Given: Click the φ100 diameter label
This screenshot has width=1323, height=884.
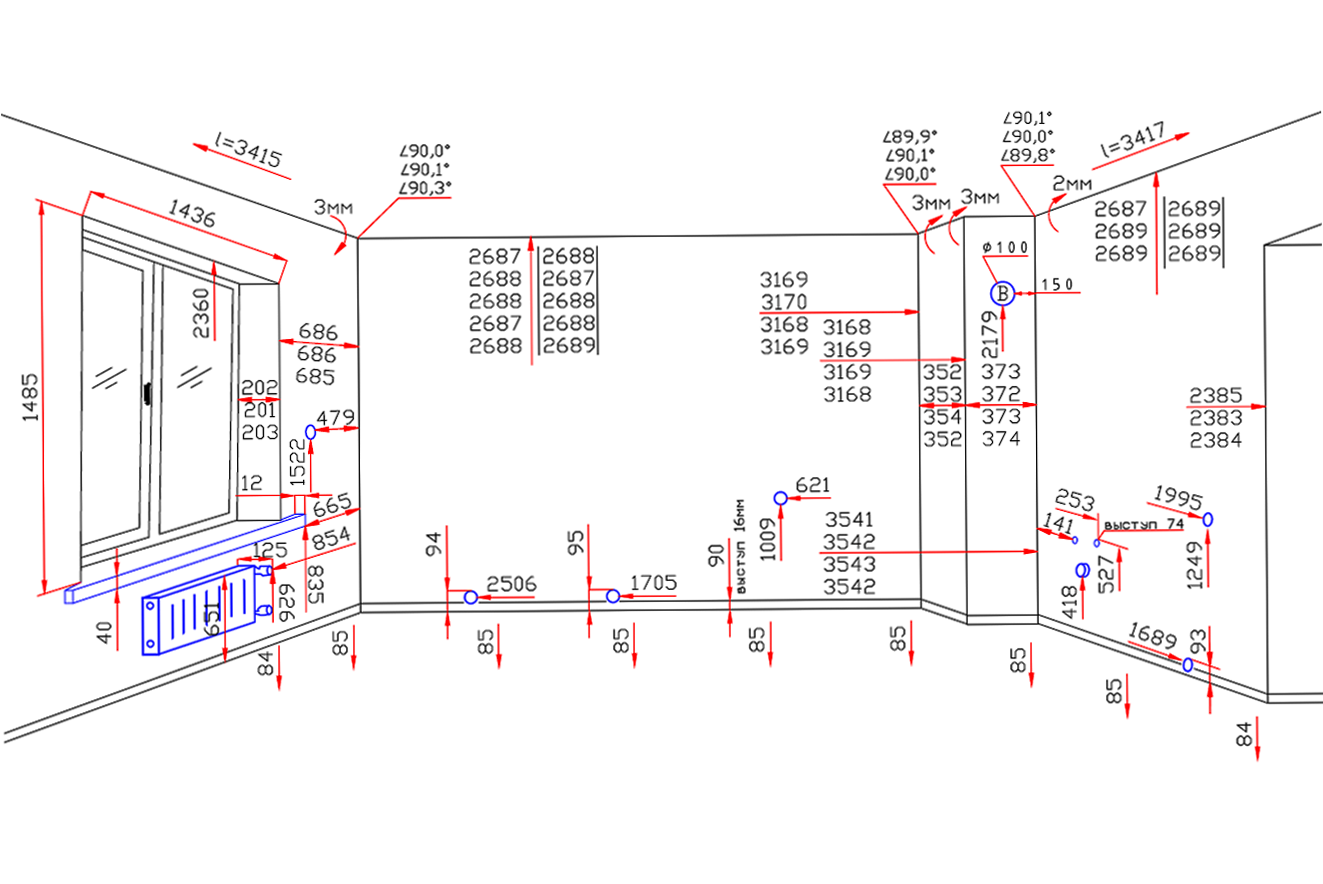Looking at the screenshot, I should [x=1005, y=247].
